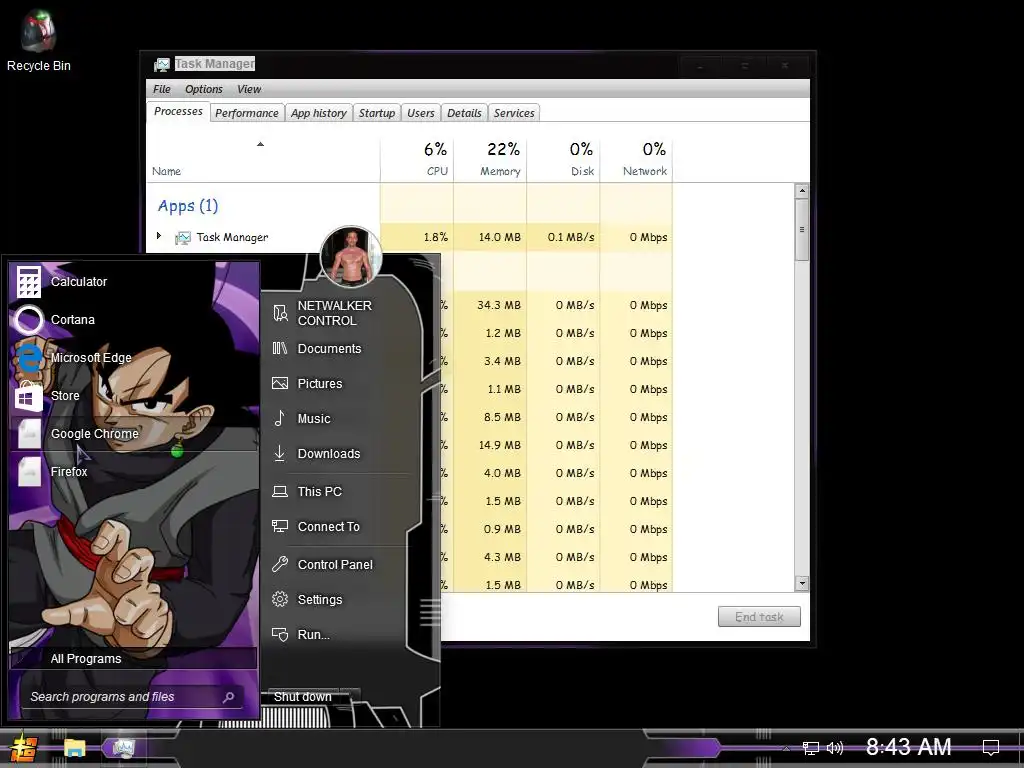This screenshot has height=768, width=1024.
Task: Expand the Task Manager process row
Action: (159, 236)
